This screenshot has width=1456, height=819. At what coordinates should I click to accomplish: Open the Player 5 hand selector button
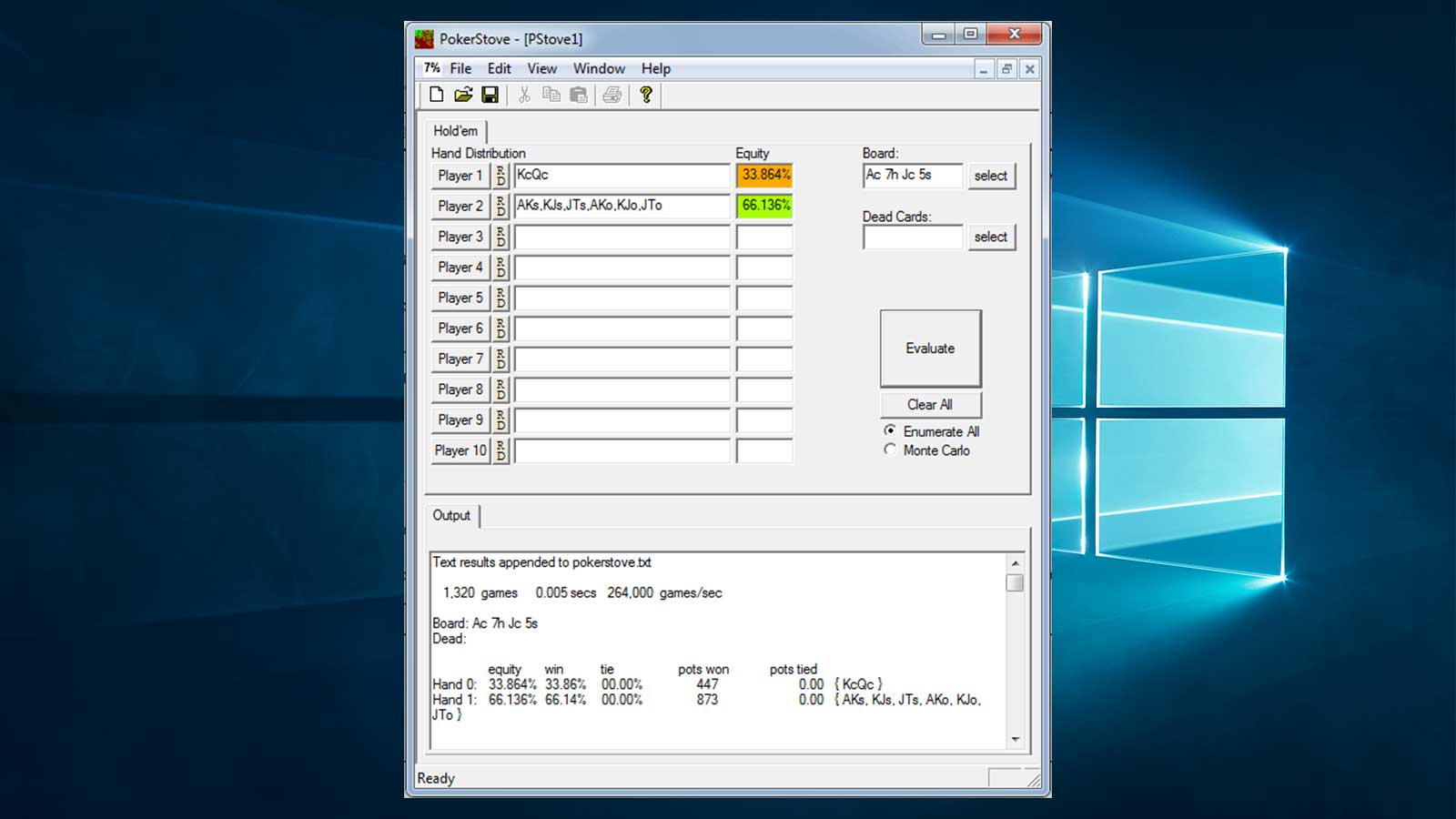pos(460,298)
